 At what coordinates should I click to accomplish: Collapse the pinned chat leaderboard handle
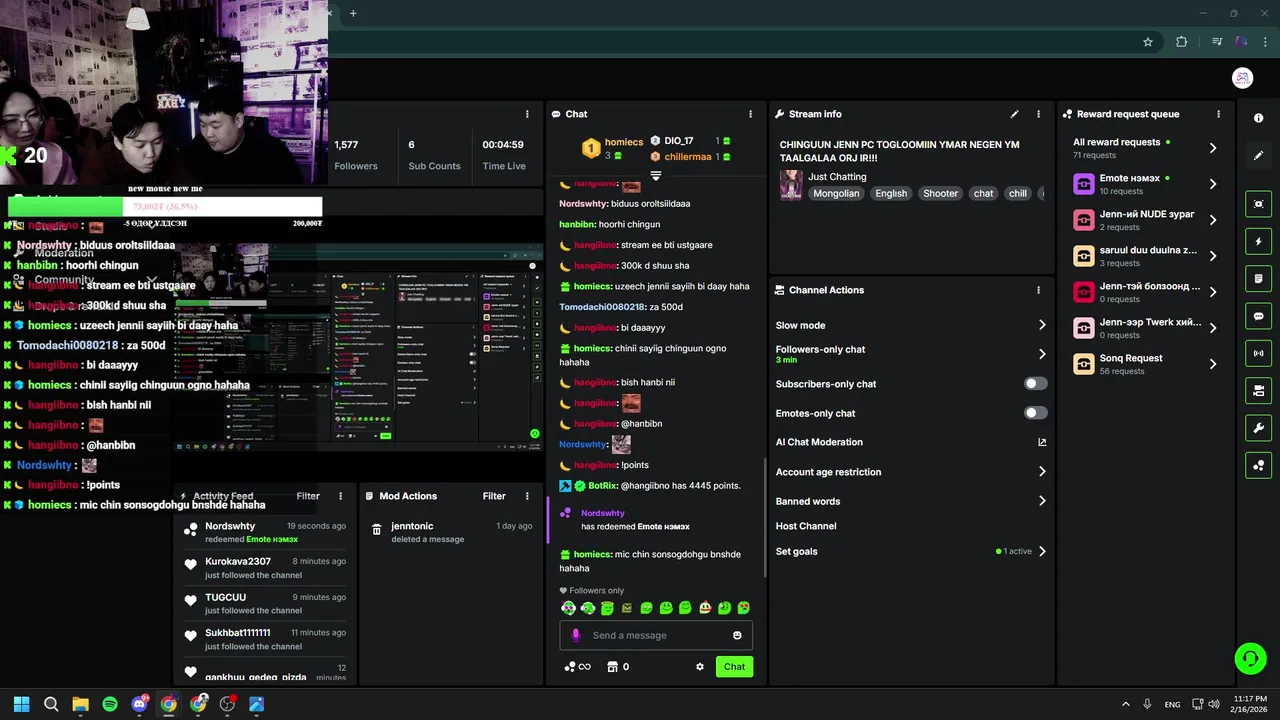[x=656, y=175]
